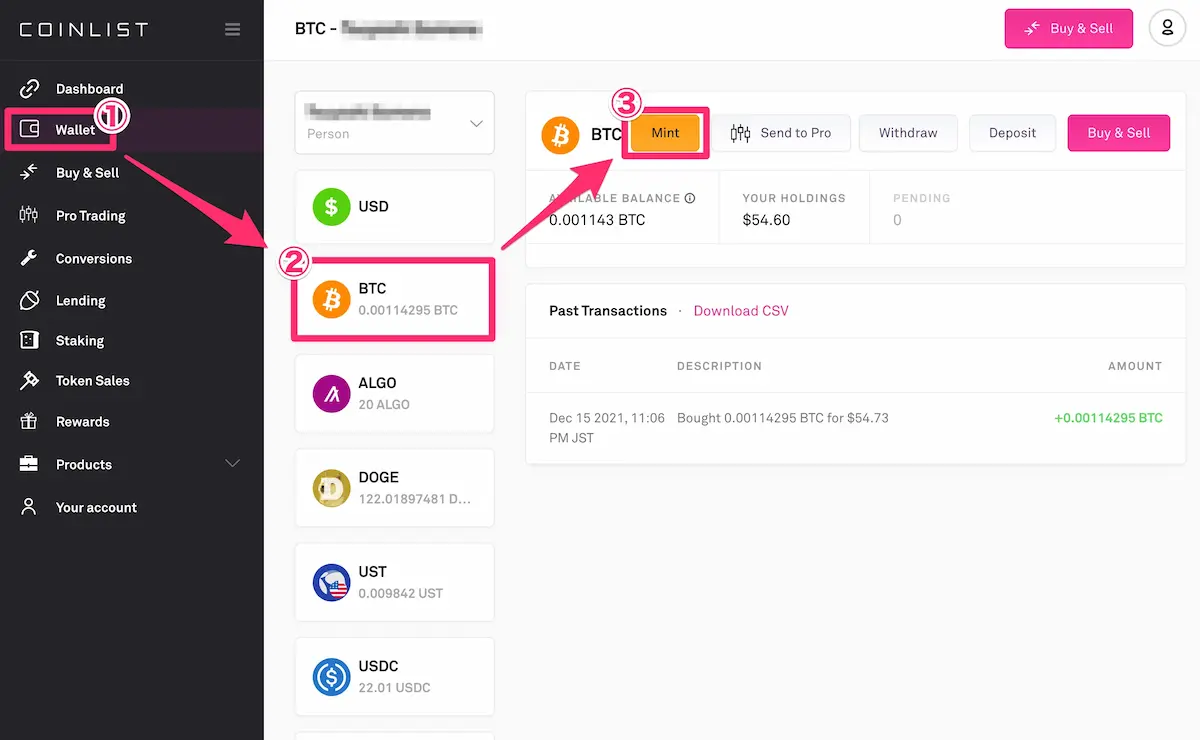Click the Your account person icon
The image size is (1200, 740).
pos(30,507)
